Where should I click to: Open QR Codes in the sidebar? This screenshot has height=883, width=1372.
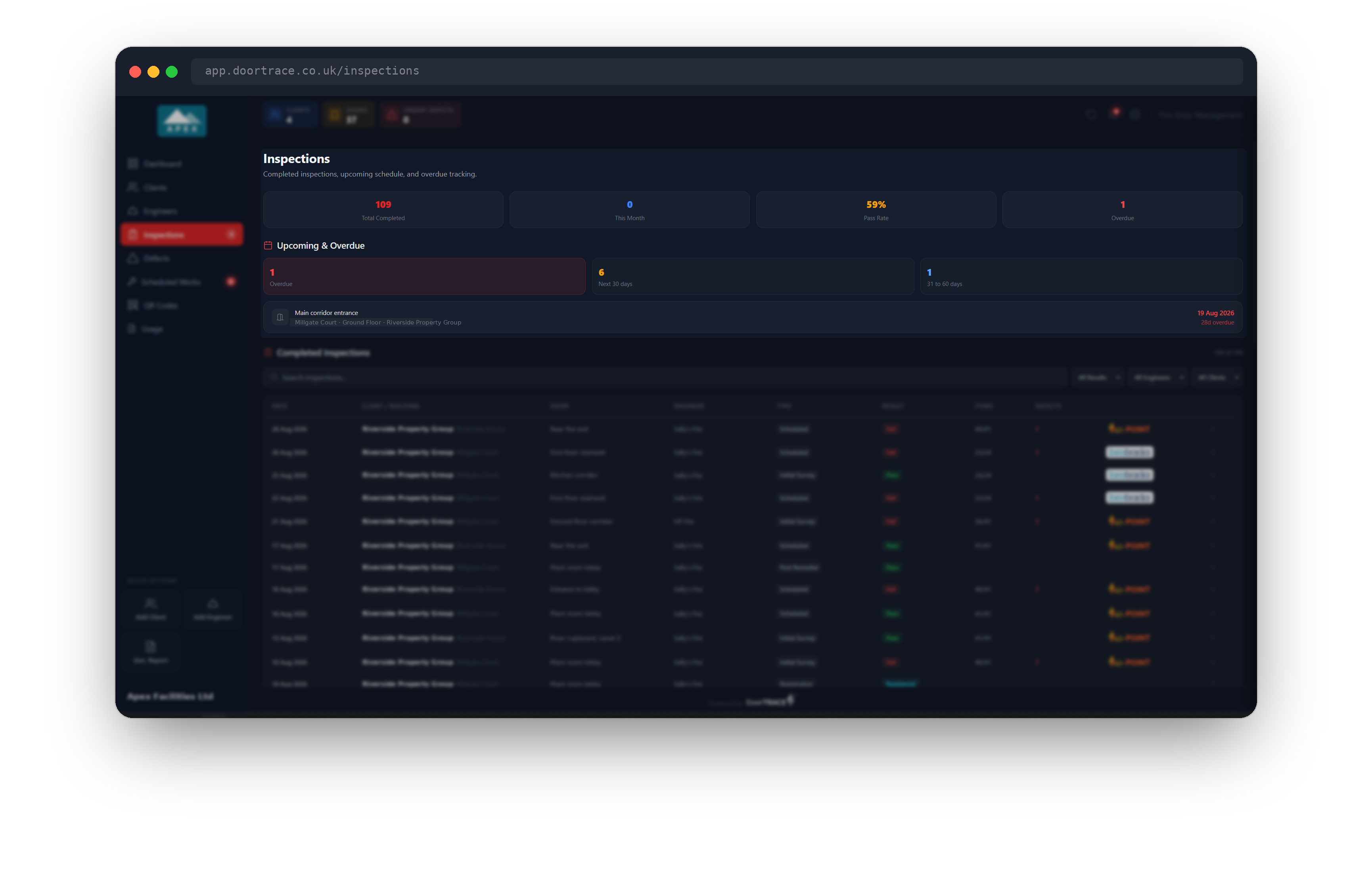click(x=182, y=305)
